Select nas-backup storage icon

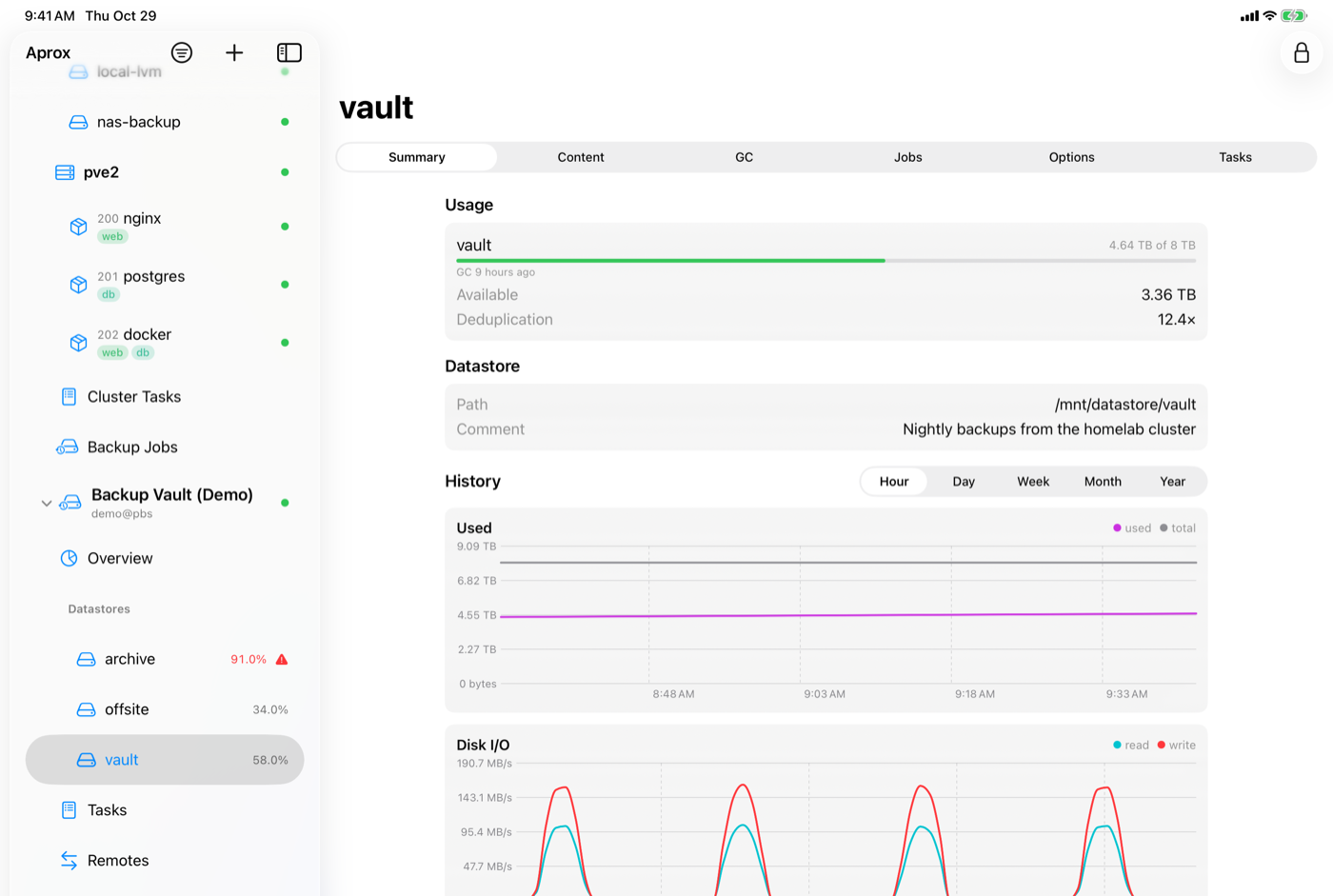(x=79, y=122)
